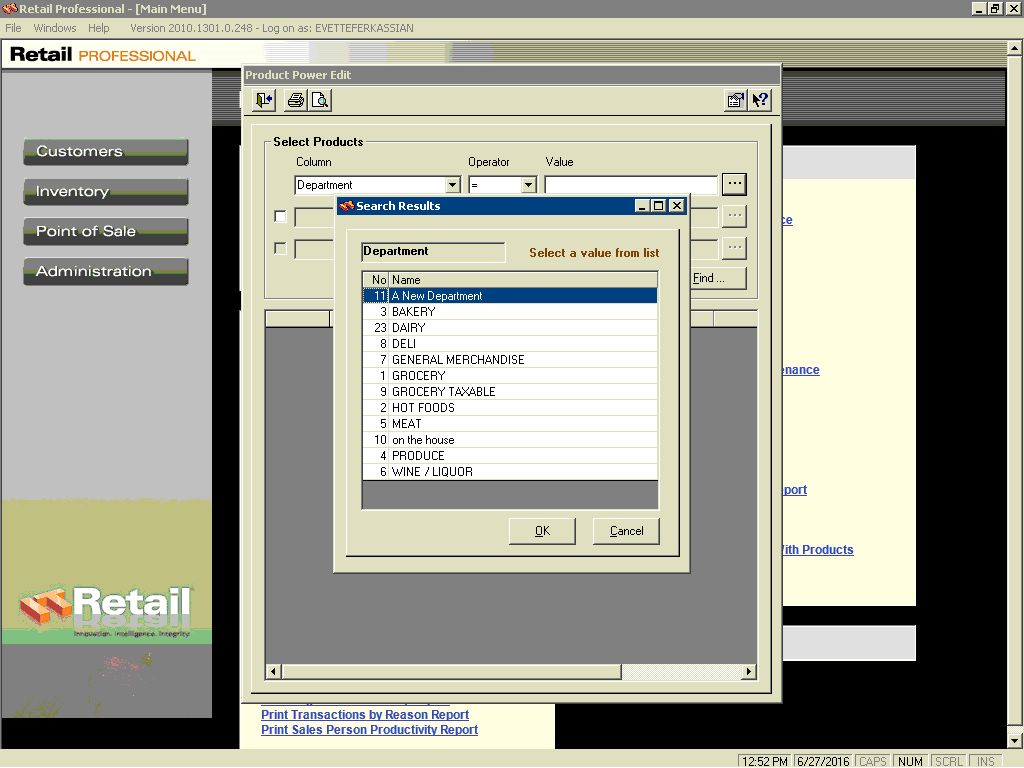Screen dimensions: 1024x768
Task: Click the properties icon in Product Power Edit
Action: tap(736, 100)
